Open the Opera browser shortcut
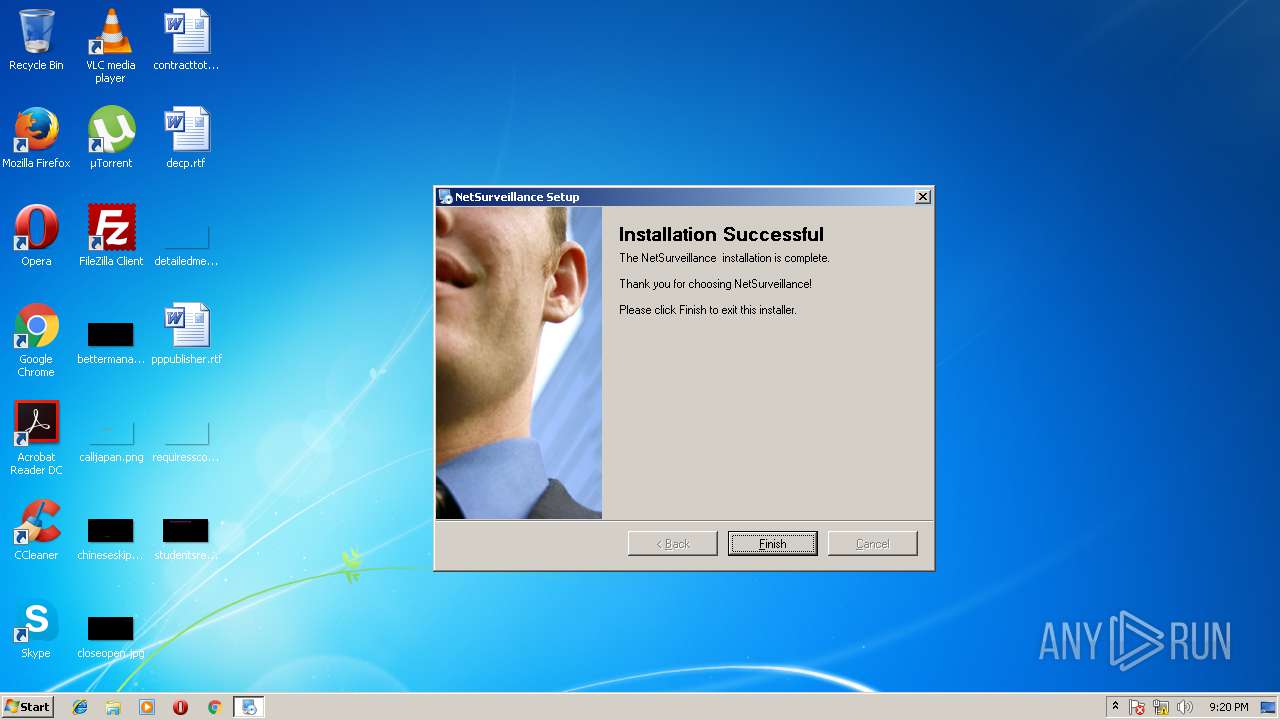Screen dimensions: 1280x720 coord(36,236)
